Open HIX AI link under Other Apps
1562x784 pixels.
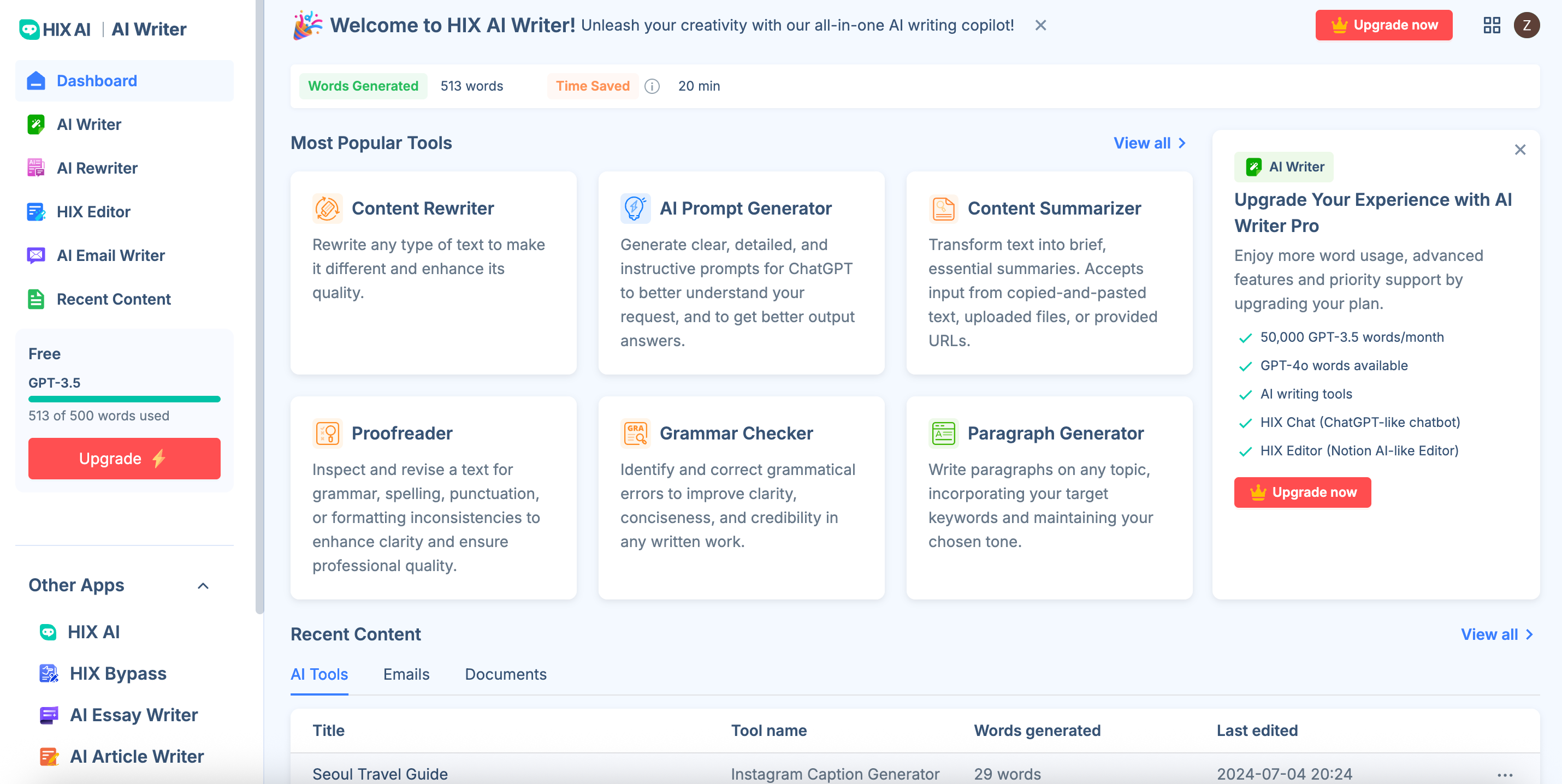point(93,632)
